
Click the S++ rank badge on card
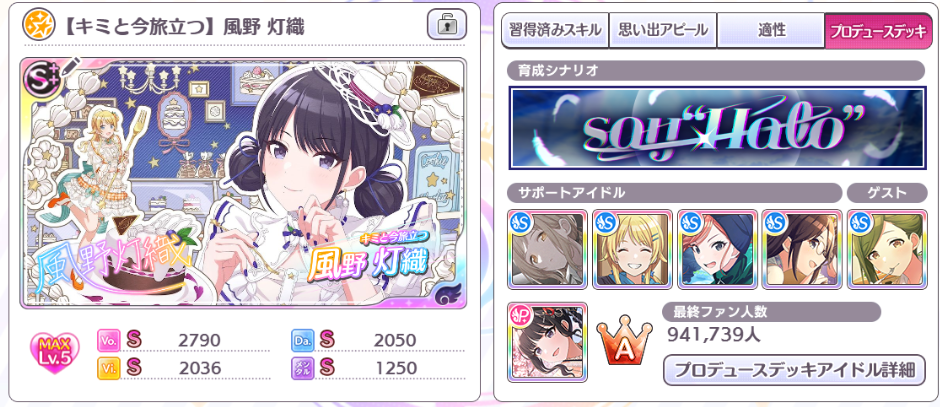click(x=40, y=77)
